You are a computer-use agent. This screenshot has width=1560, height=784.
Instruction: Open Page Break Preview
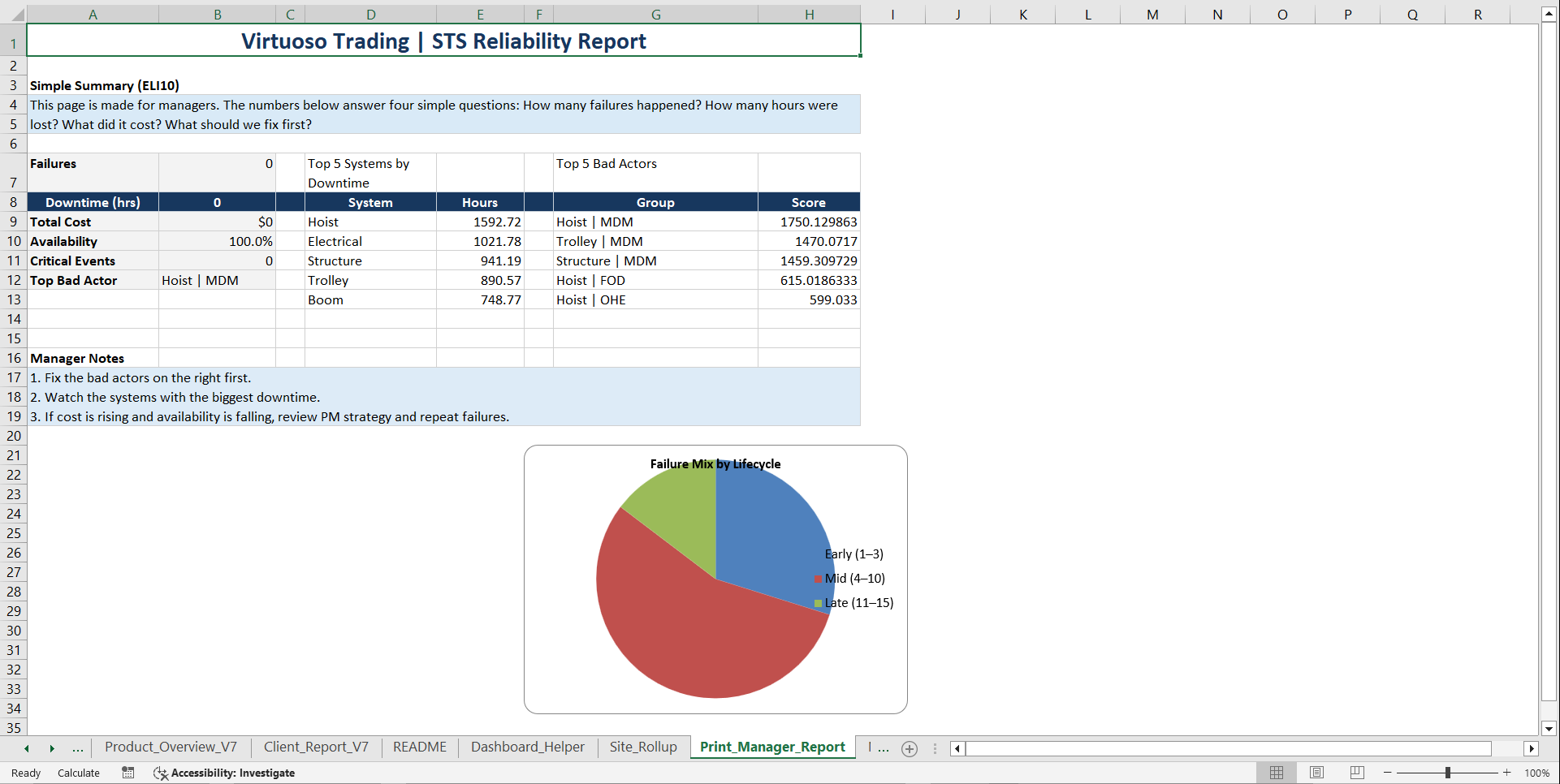coord(1357,773)
